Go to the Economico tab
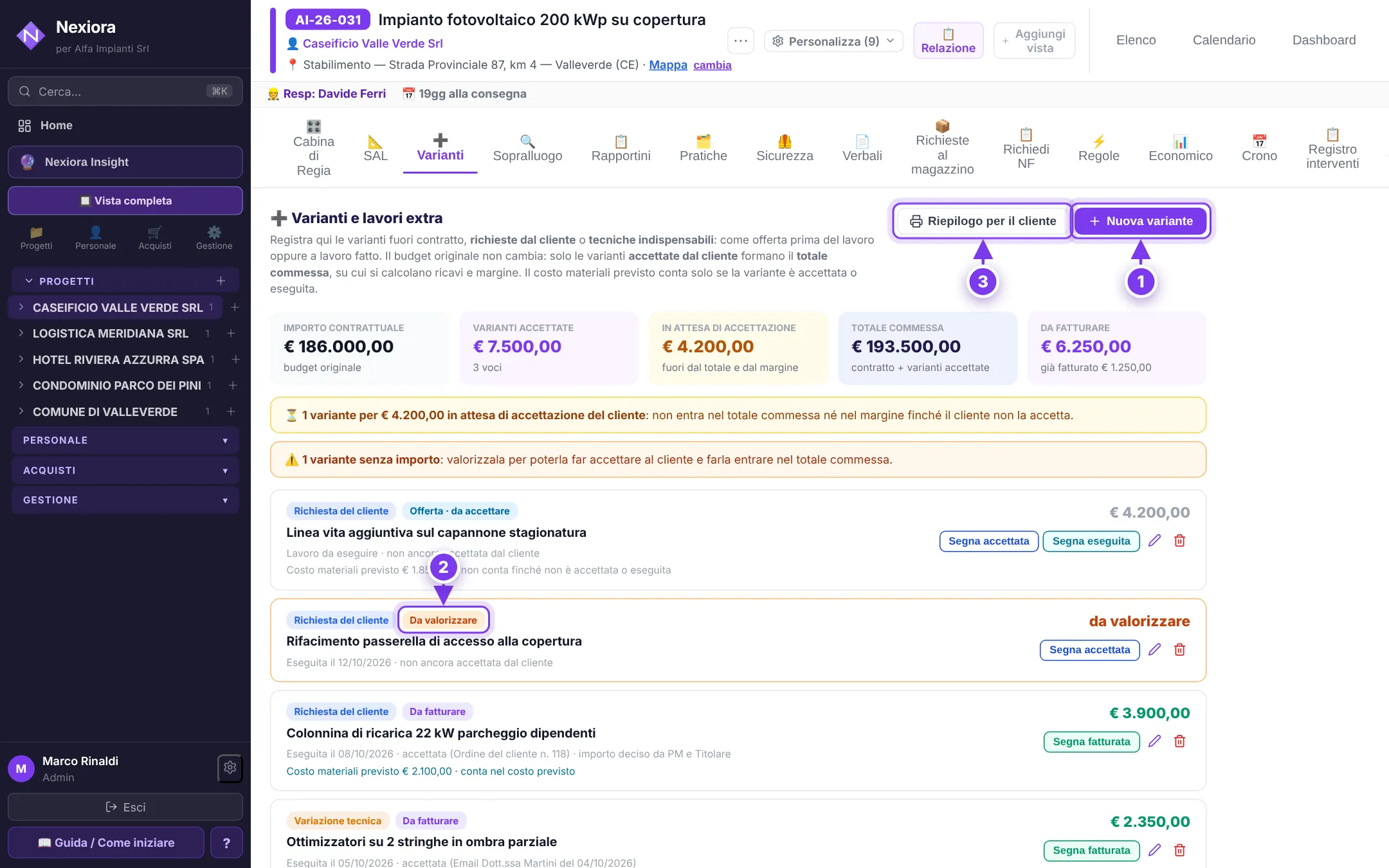Image resolution: width=1389 pixels, height=868 pixels. coord(1181,149)
